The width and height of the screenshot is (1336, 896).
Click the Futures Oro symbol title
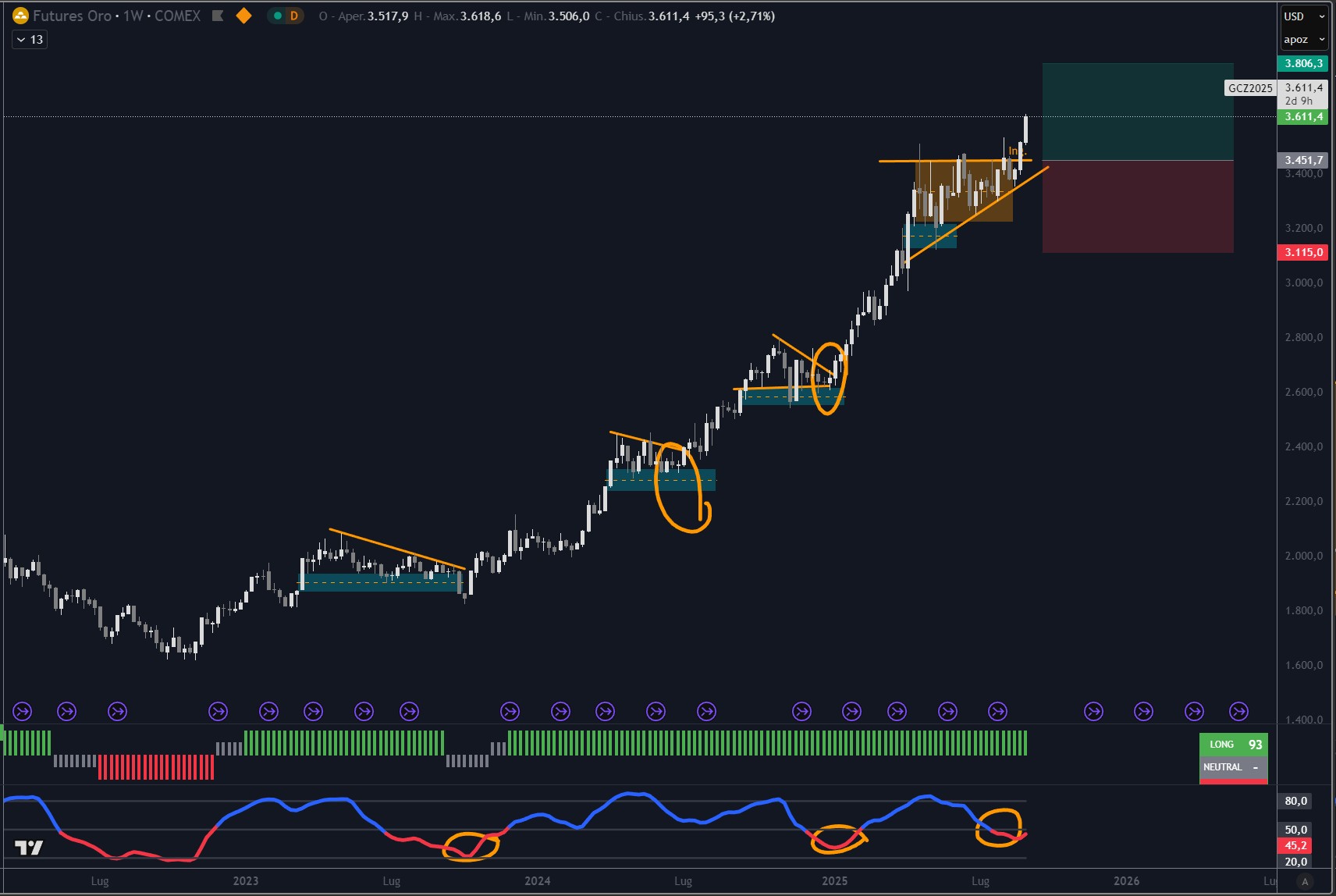[x=72, y=16]
